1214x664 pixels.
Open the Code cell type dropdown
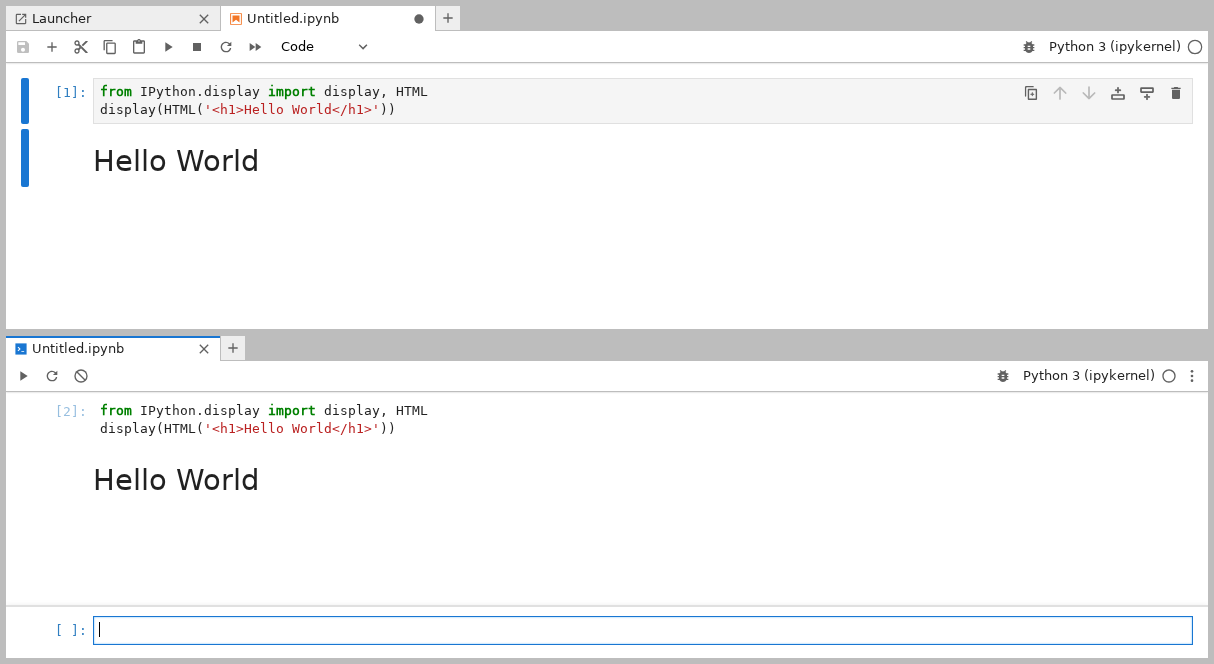pos(325,47)
